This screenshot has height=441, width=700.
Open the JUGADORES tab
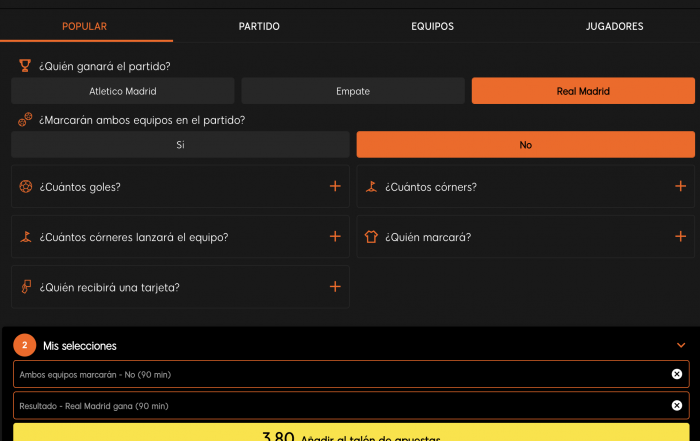614,26
